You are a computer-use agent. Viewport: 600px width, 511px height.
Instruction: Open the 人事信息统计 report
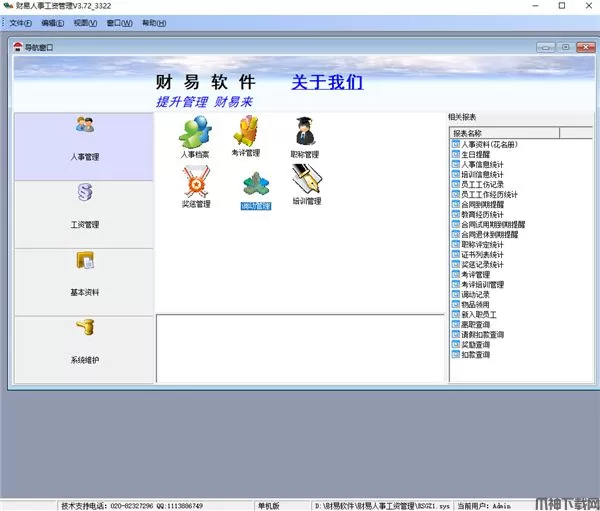[x=478, y=164]
